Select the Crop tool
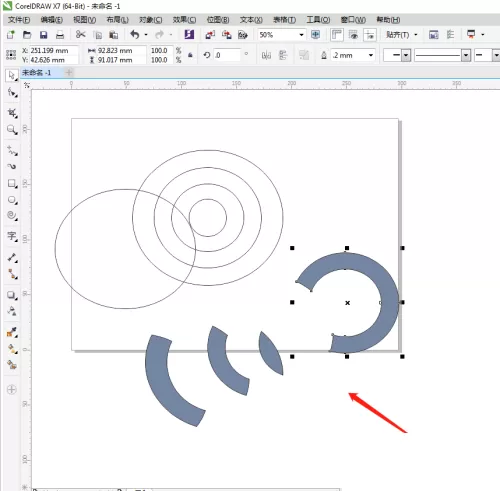 pos(12,113)
